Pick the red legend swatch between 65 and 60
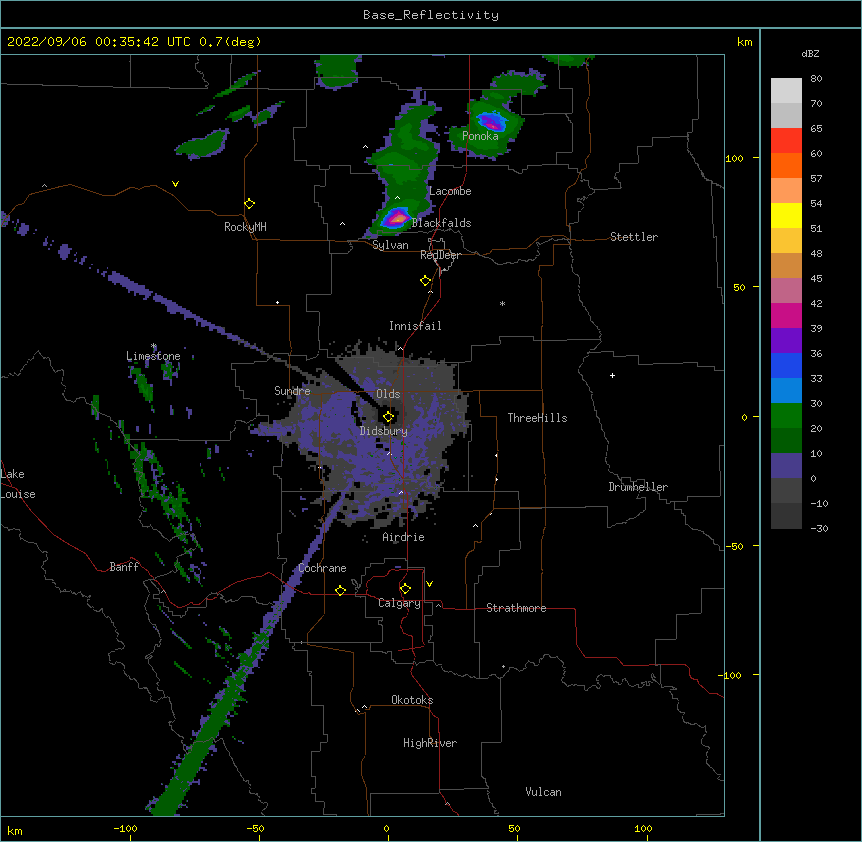 tap(786, 140)
